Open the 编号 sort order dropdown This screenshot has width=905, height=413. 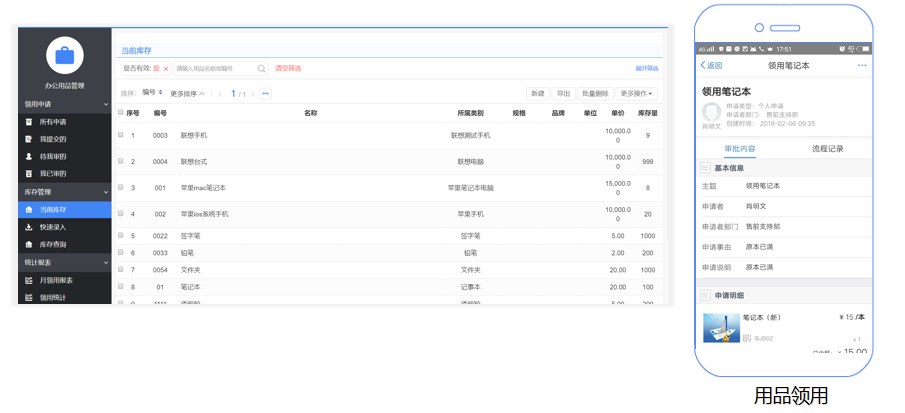coord(152,93)
